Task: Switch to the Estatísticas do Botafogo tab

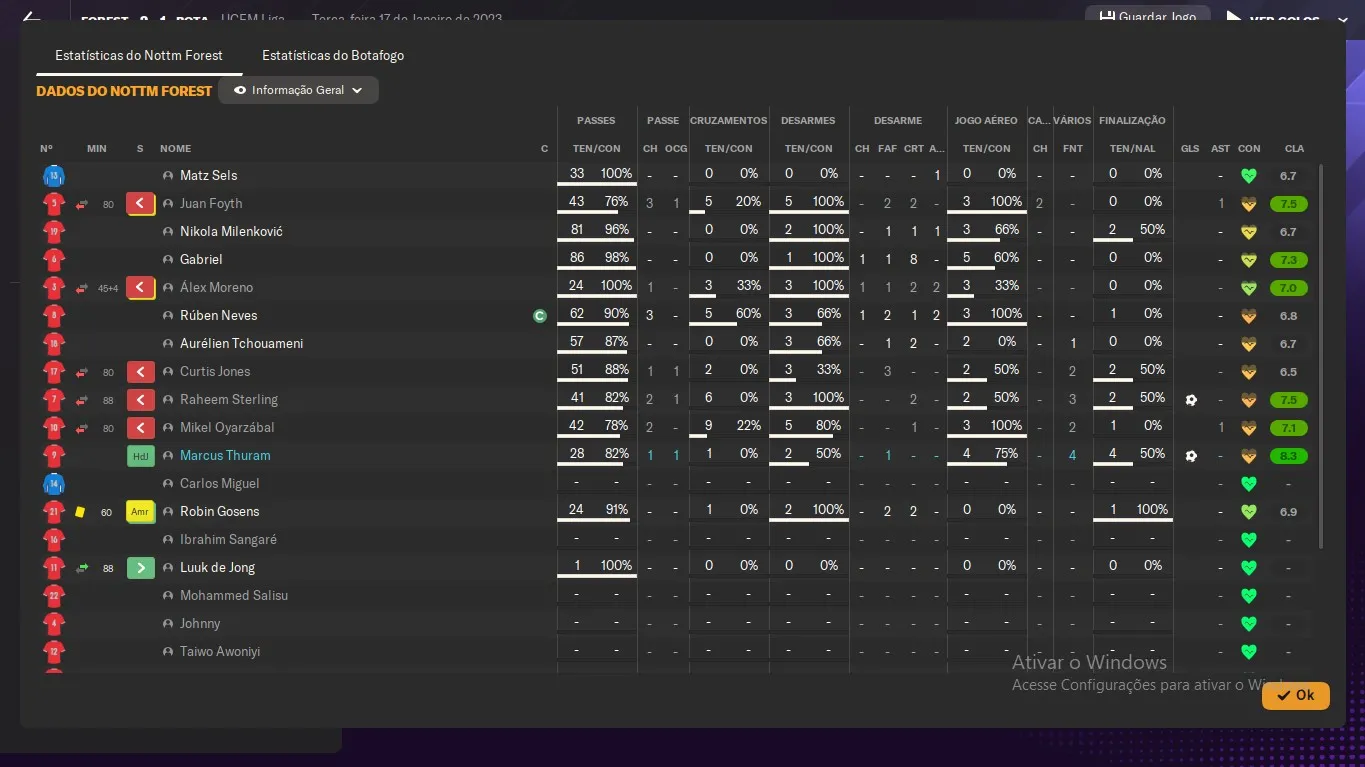Action: click(x=333, y=56)
